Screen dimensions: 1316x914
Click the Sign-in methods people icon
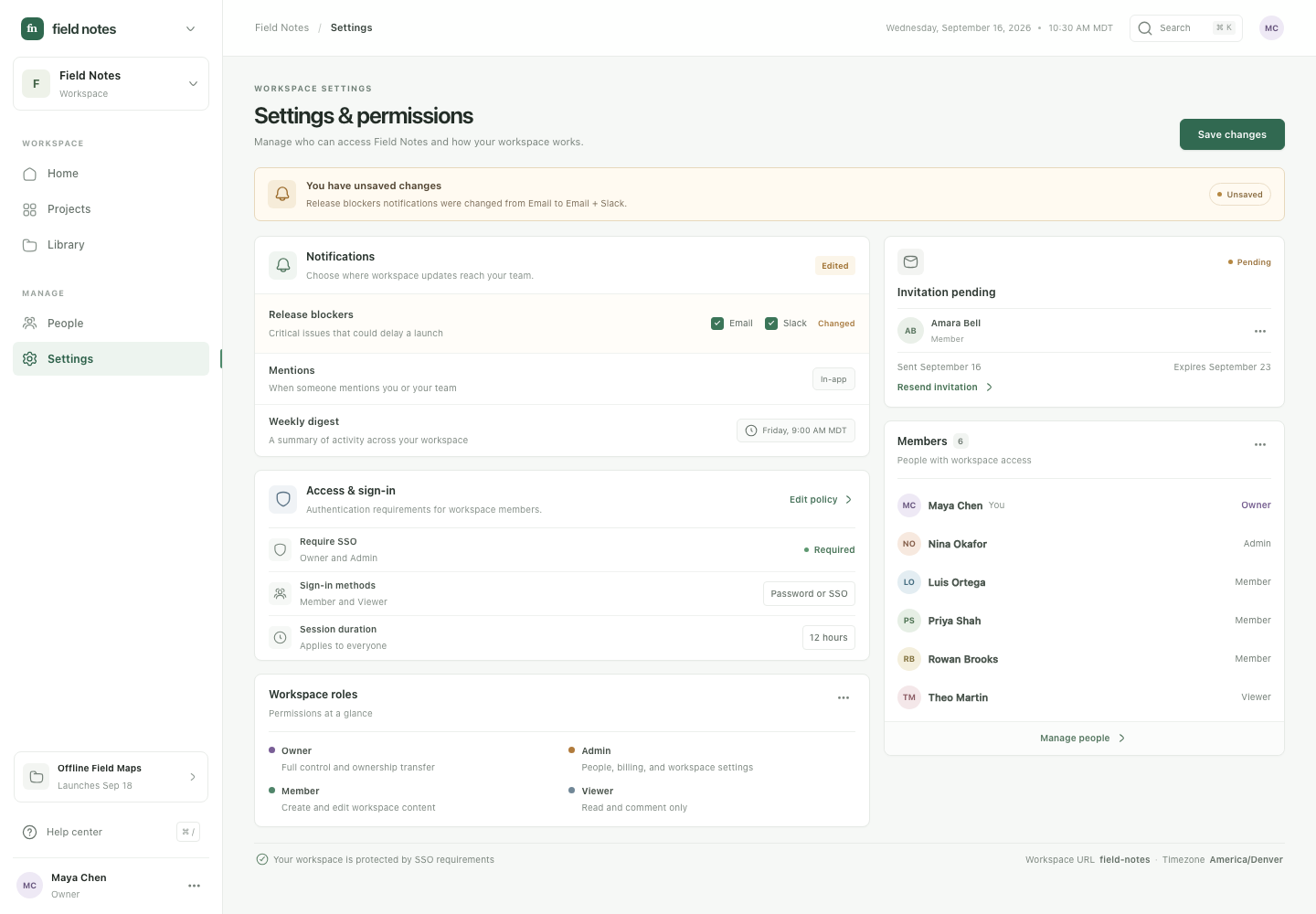tap(281, 594)
